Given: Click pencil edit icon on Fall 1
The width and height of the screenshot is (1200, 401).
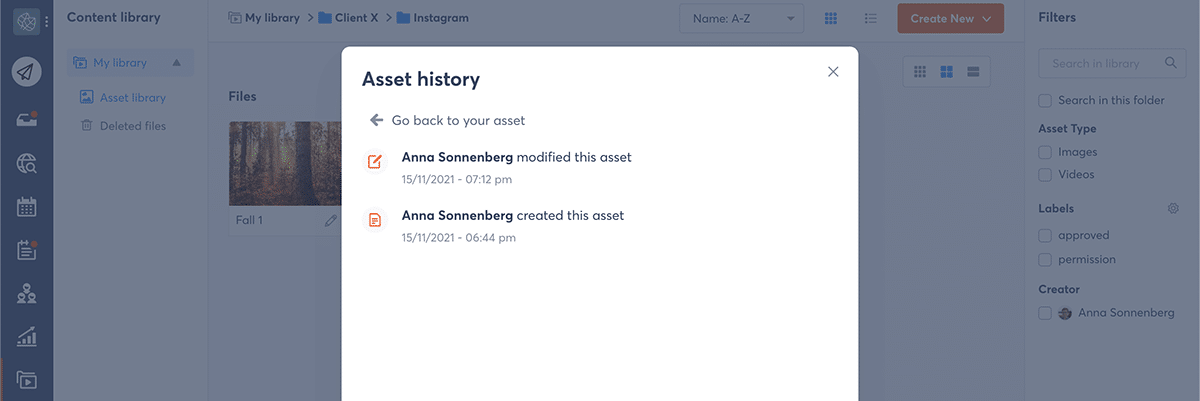Looking at the screenshot, I should tap(331, 220).
